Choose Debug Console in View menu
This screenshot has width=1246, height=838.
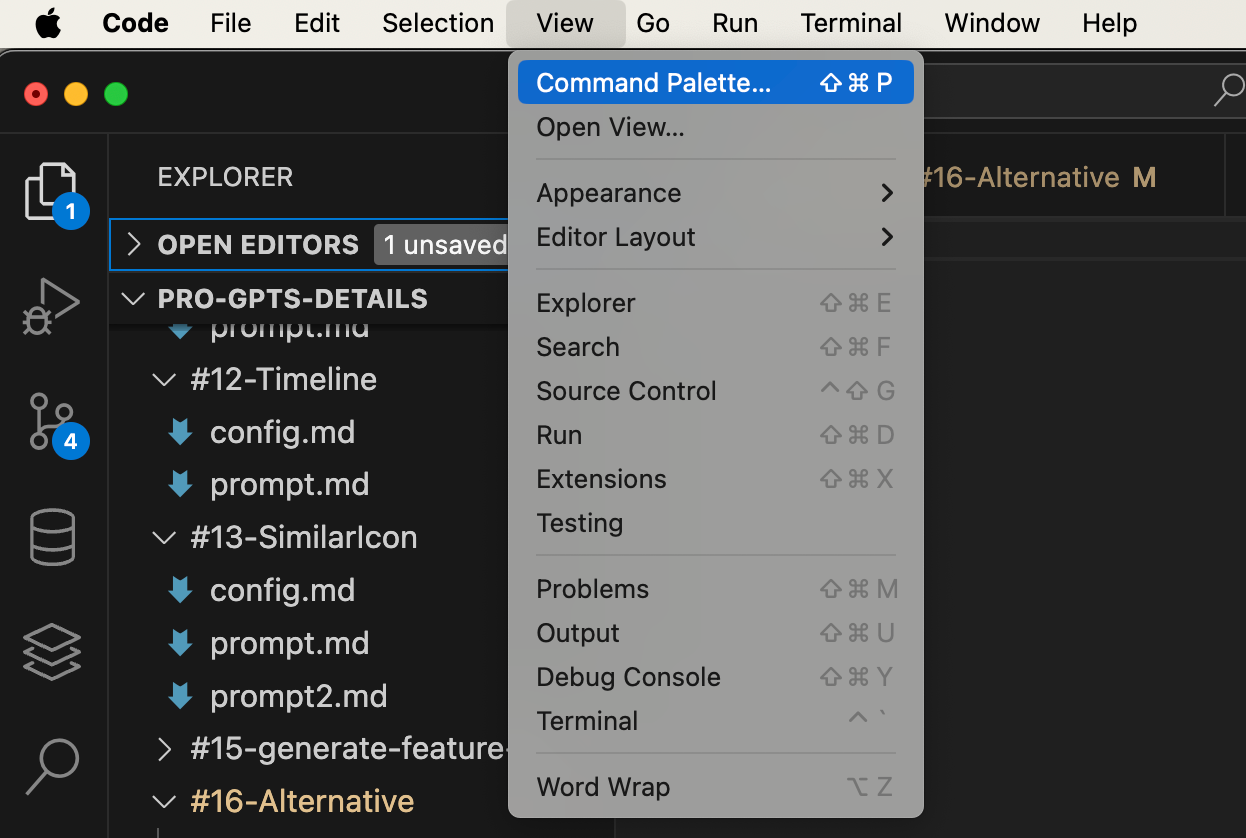coord(628,677)
